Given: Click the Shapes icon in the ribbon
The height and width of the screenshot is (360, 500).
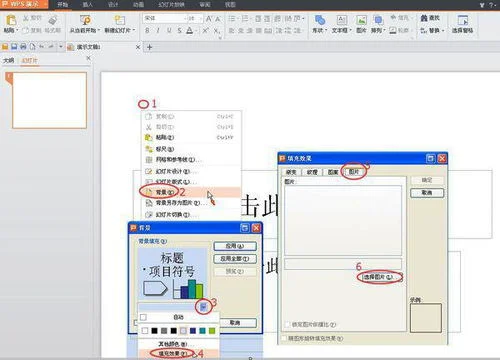Looking at the screenshot, I should click(320, 20).
